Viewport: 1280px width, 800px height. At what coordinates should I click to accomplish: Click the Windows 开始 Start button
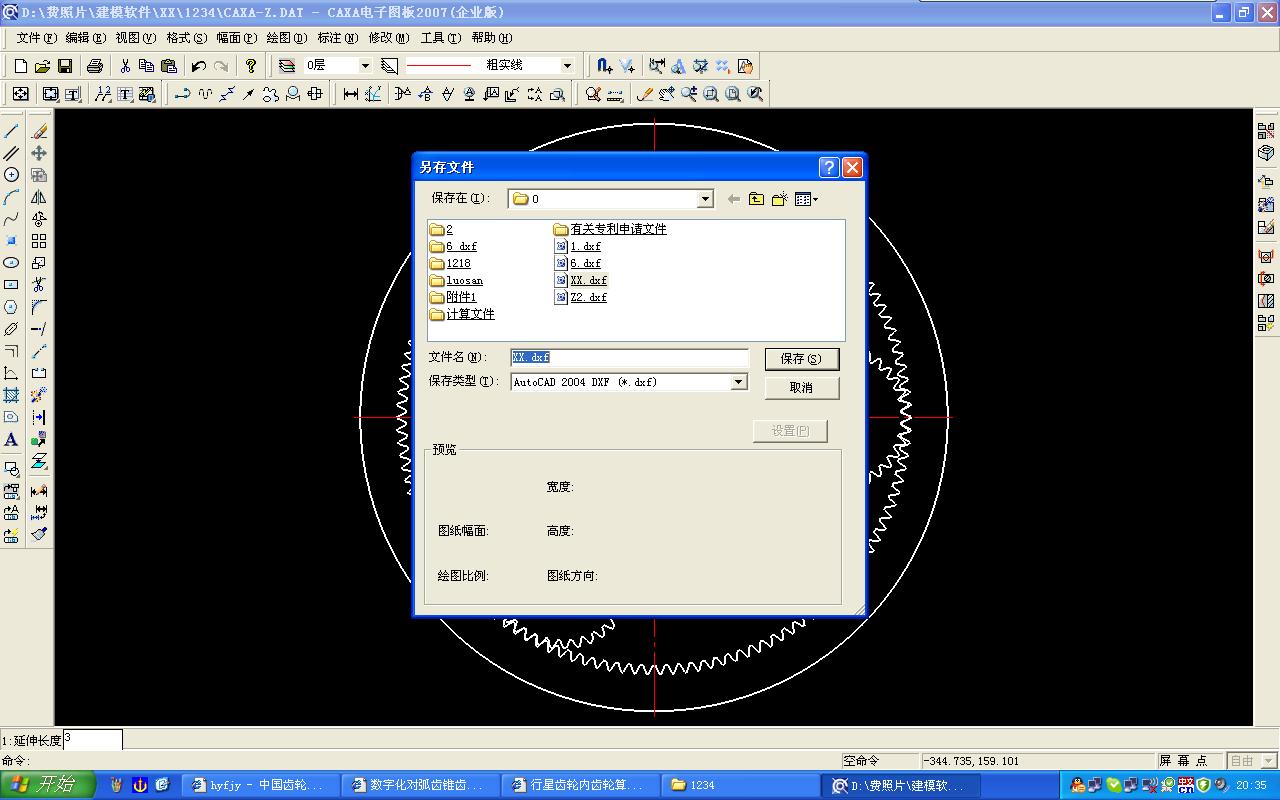point(47,785)
